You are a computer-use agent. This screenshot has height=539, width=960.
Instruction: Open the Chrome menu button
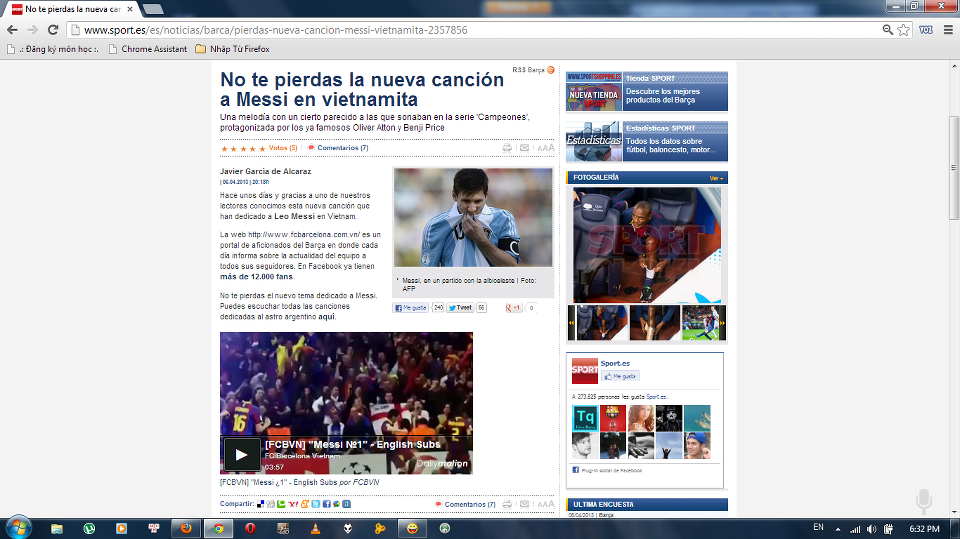pos(947,30)
